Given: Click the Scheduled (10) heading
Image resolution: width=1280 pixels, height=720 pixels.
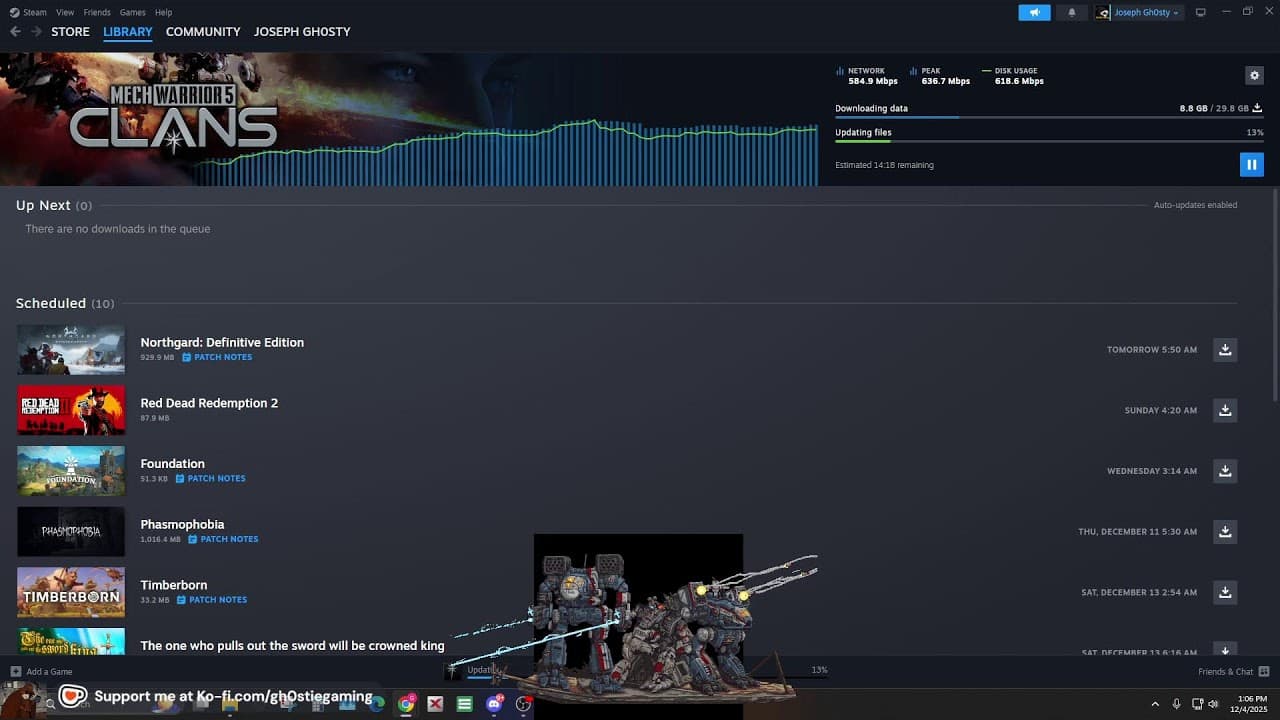Looking at the screenshot, I should (65, 303).
